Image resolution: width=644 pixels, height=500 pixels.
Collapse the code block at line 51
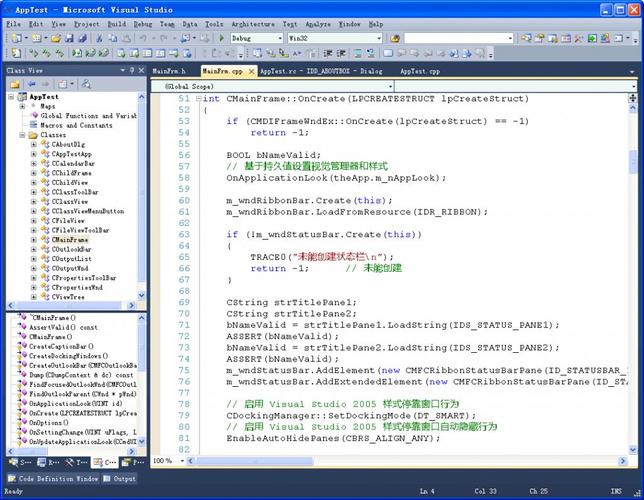click(198, 100)
